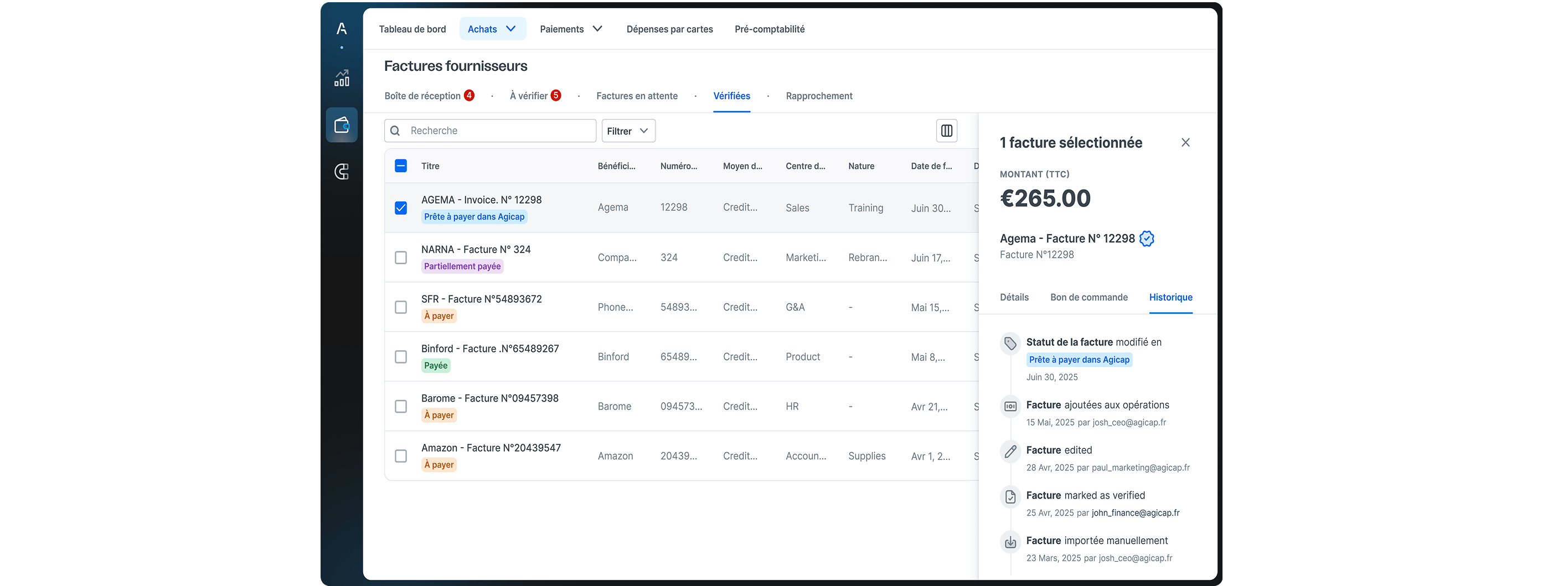
Task: Open Amazon - Facture N°20439547 title
Action: click(x=491, y=448)
